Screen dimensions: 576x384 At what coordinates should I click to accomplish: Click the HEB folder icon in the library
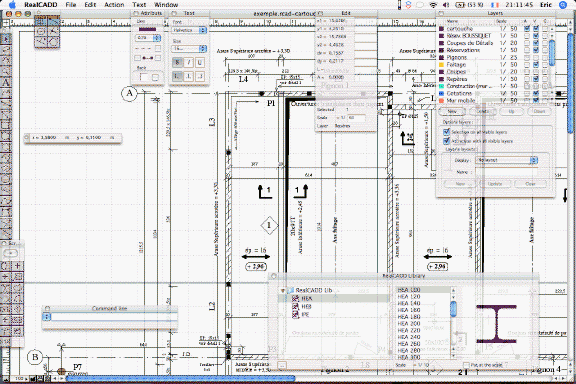point(295,306)
